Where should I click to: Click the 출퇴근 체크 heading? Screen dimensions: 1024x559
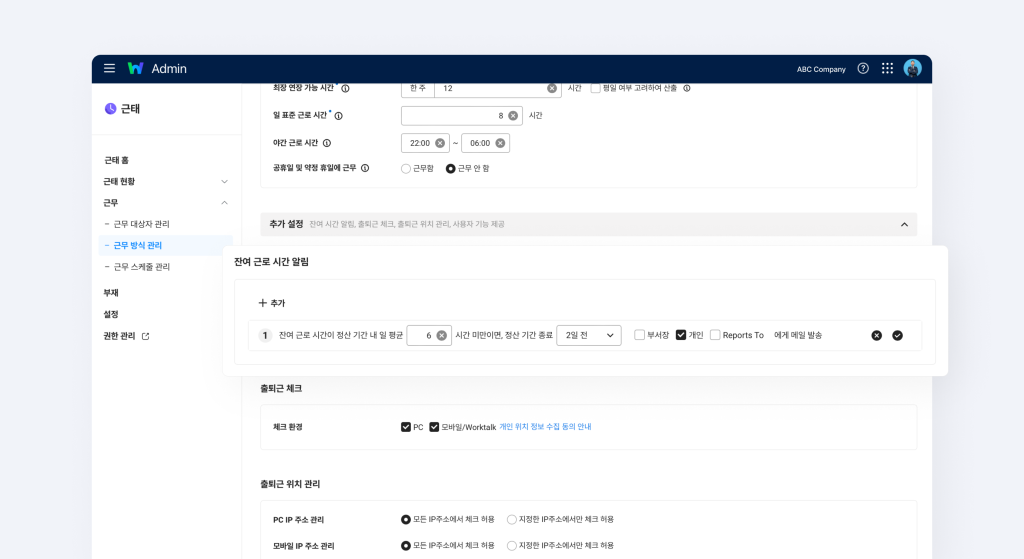coord(281,389)
